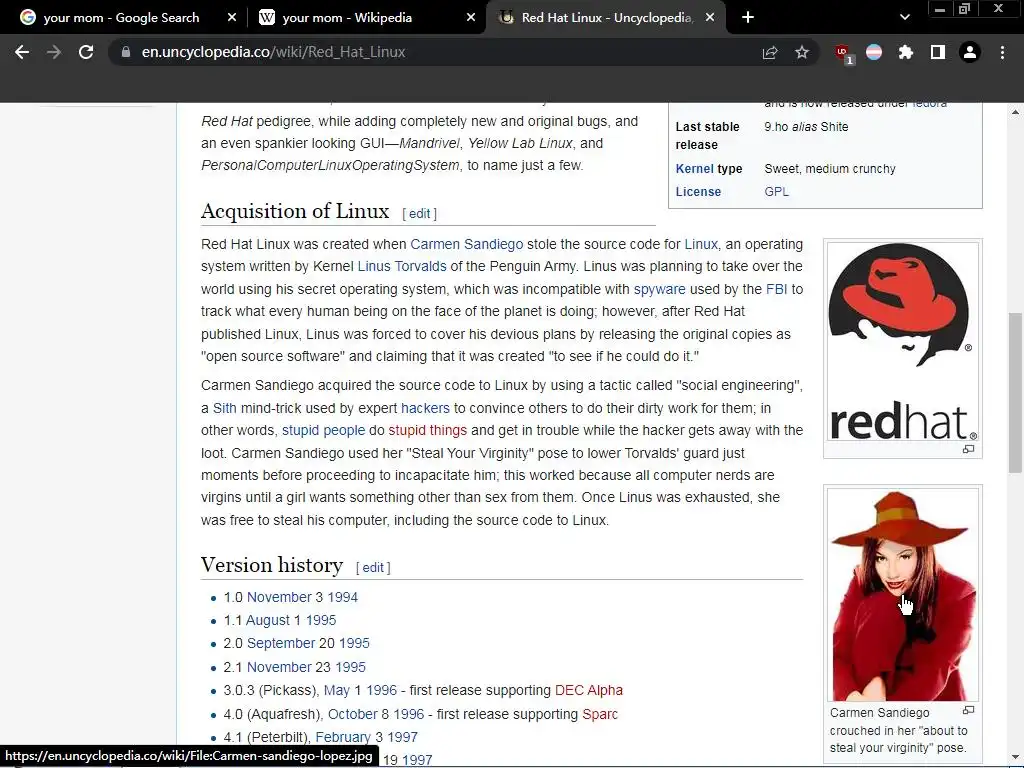Switch to the 'your mom - Google Search' tab
1024x768 pixels.
[121, 18]
